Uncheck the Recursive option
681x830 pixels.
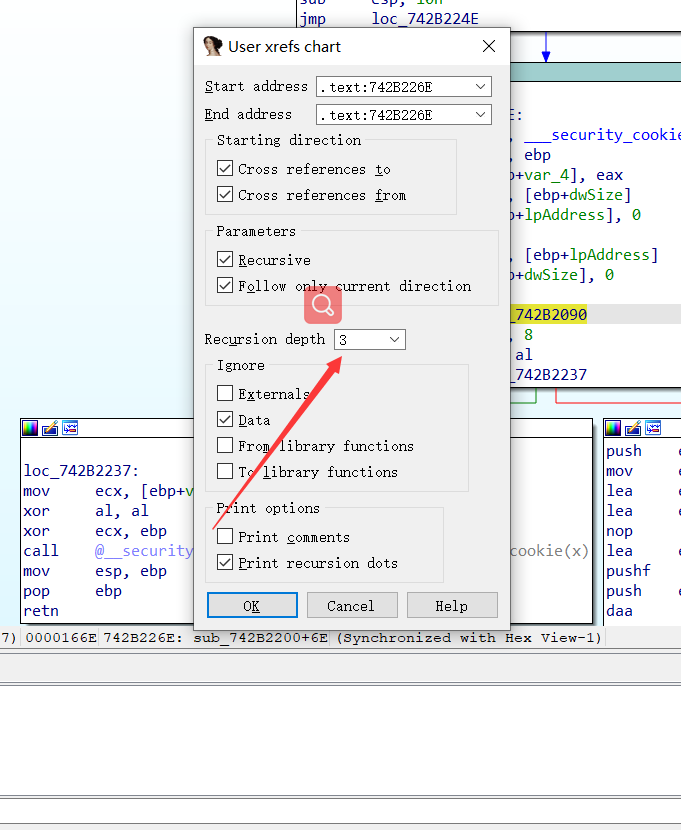[225, 259]
